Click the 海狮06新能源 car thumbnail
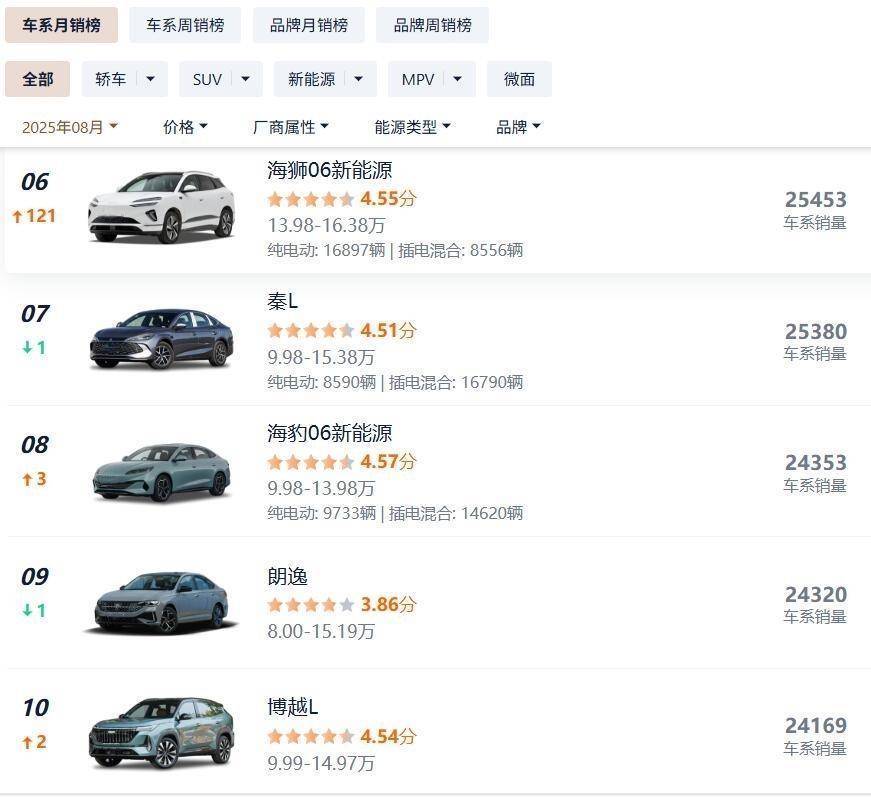 point(161,207)
